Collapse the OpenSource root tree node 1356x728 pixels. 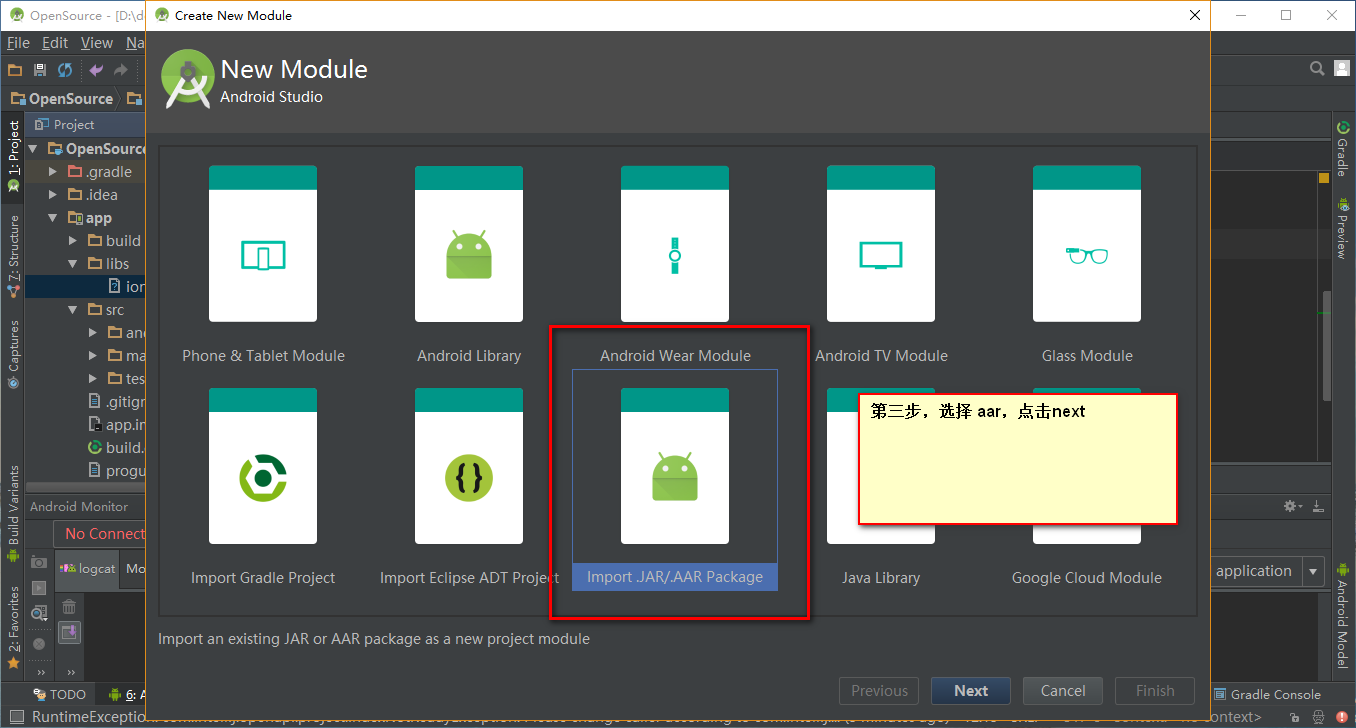click(34, 149)
